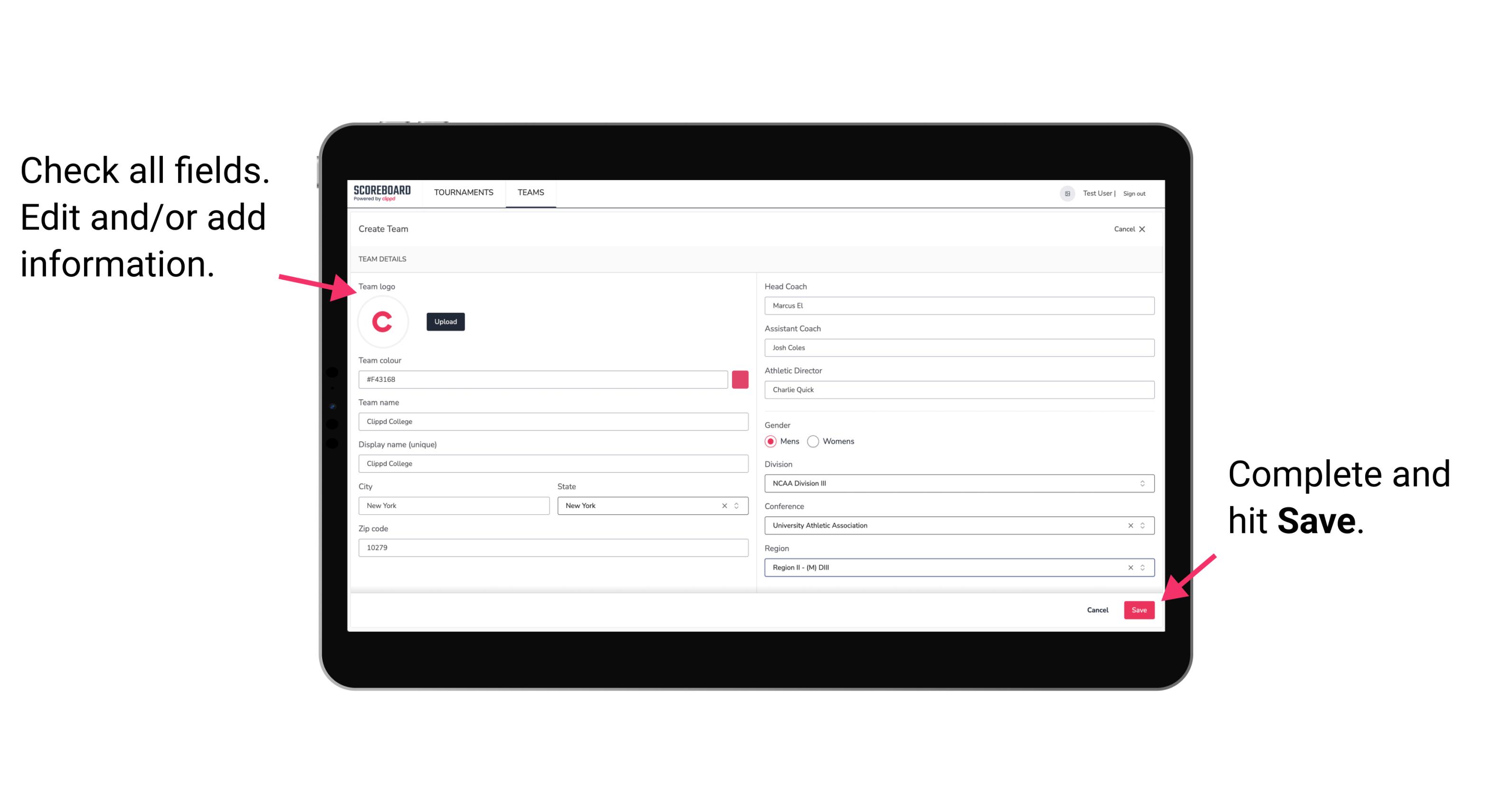The width and height of the screenshot is (1510, 812).
Task: Click the Upload button for team logo
Action: click(445, 321)
